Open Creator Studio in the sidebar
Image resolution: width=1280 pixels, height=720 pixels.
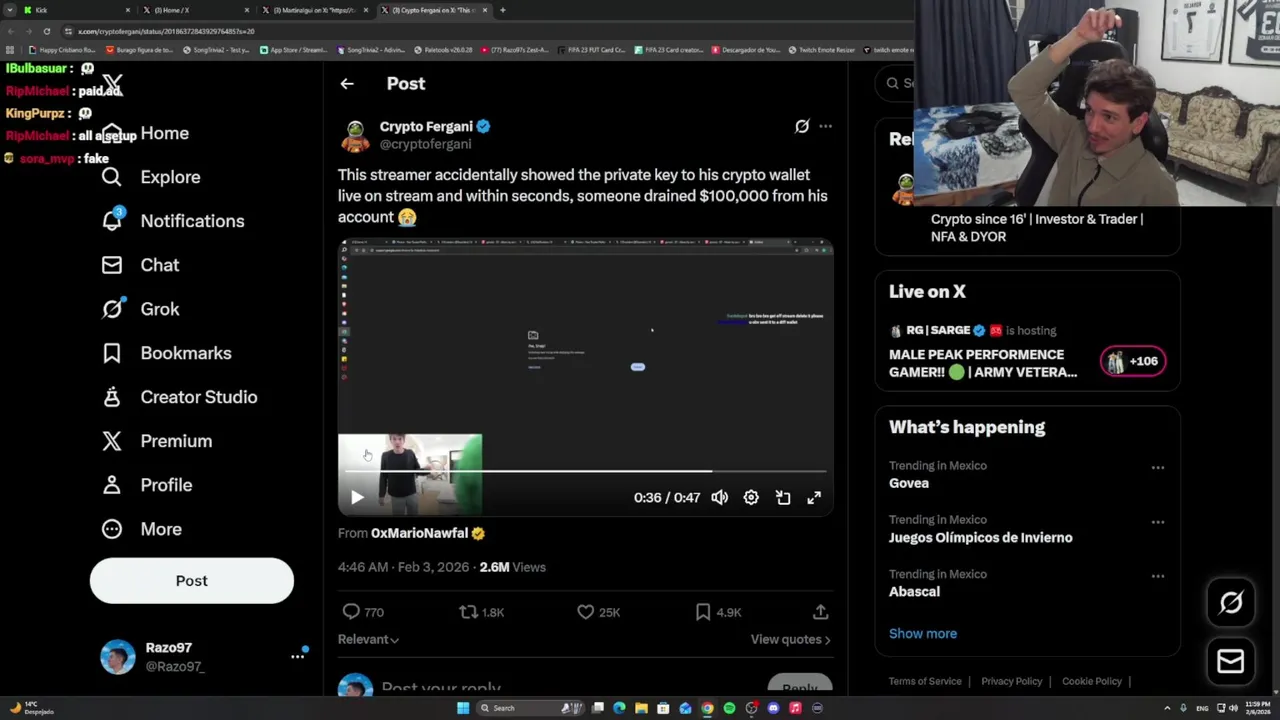[179, 397]
